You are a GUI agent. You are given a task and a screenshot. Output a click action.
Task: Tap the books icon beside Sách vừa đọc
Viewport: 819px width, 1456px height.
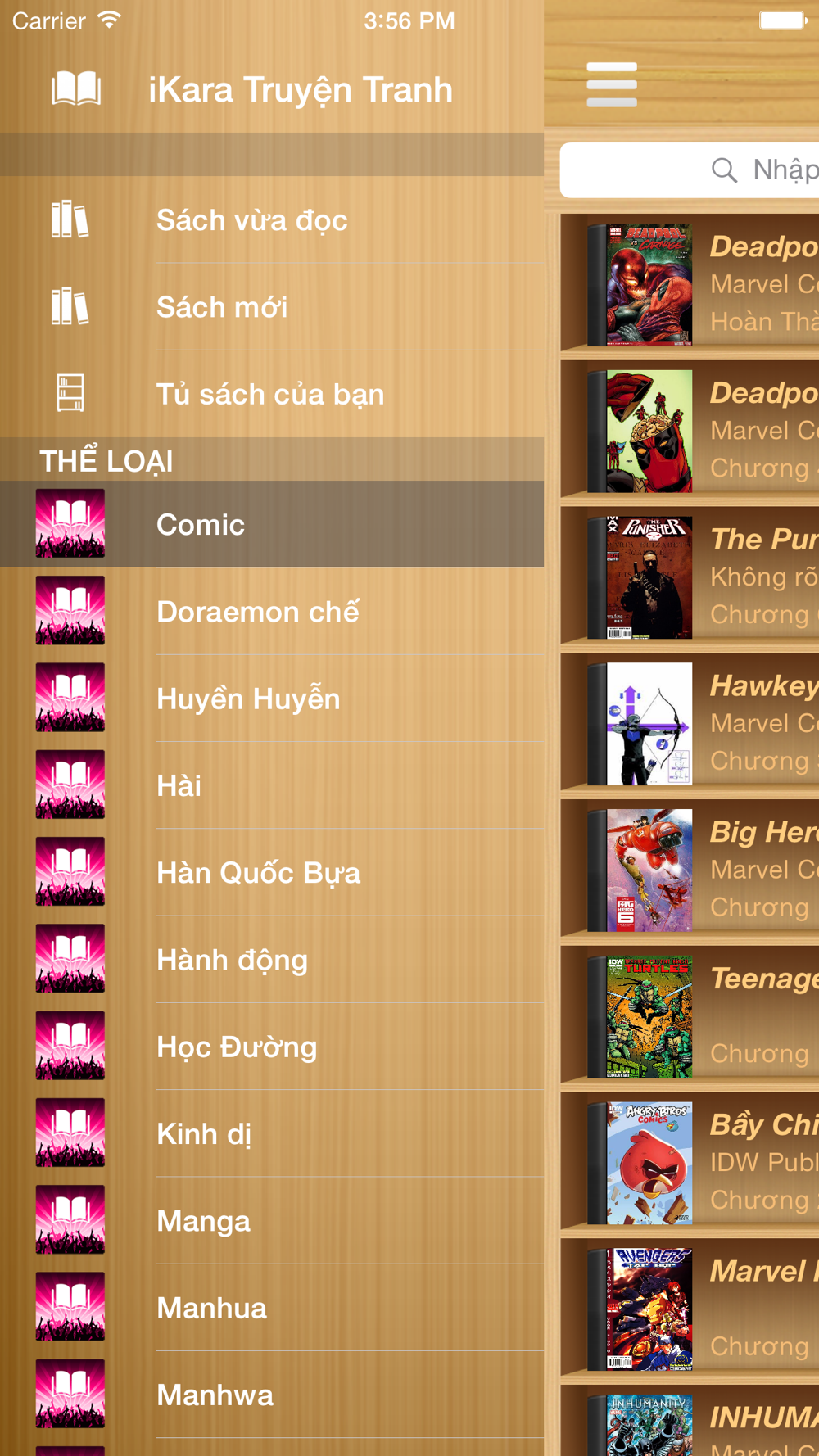70,219
